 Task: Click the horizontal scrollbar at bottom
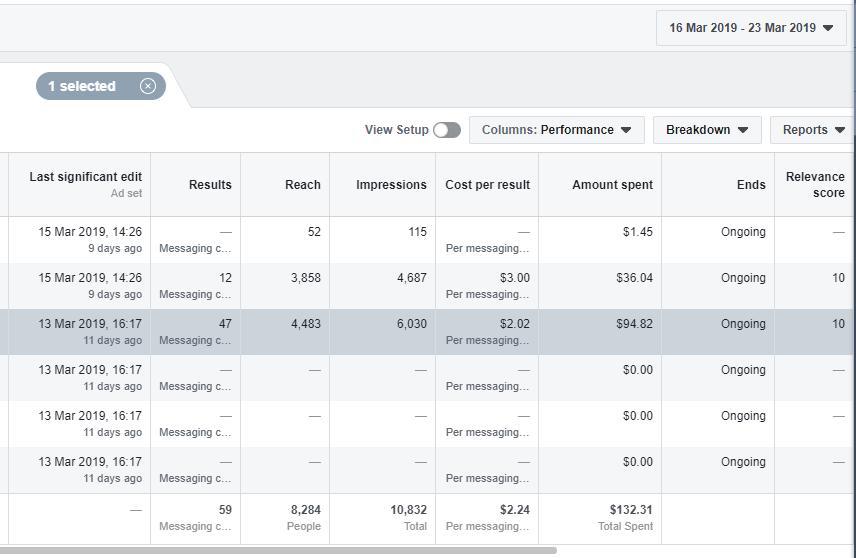(x=278, y=550)
